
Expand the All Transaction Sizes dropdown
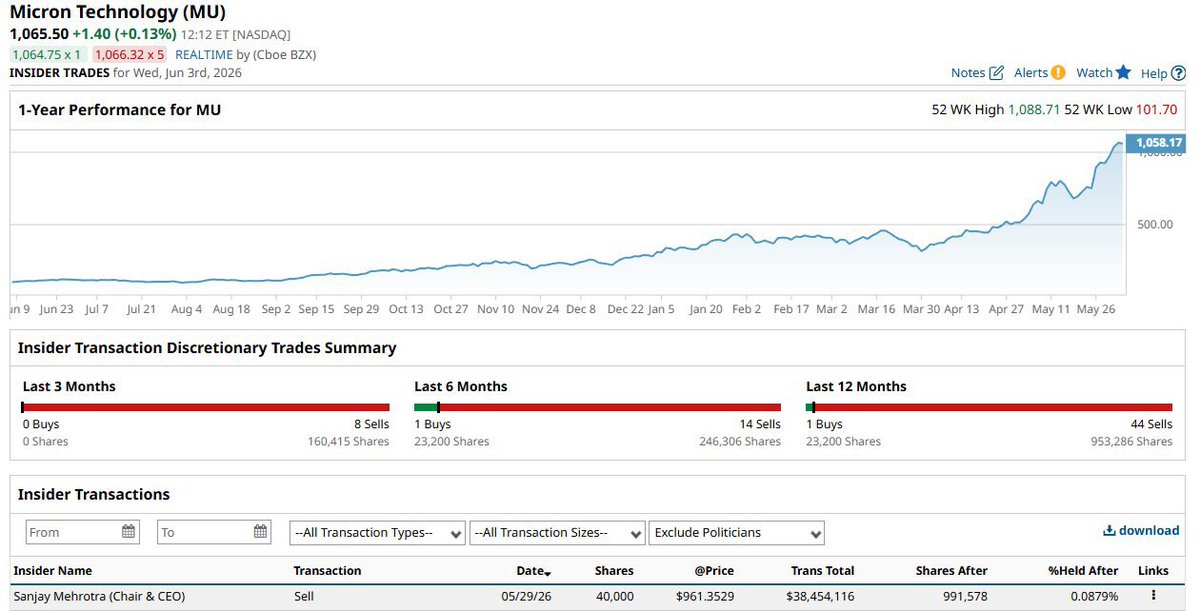click(557, 533)
